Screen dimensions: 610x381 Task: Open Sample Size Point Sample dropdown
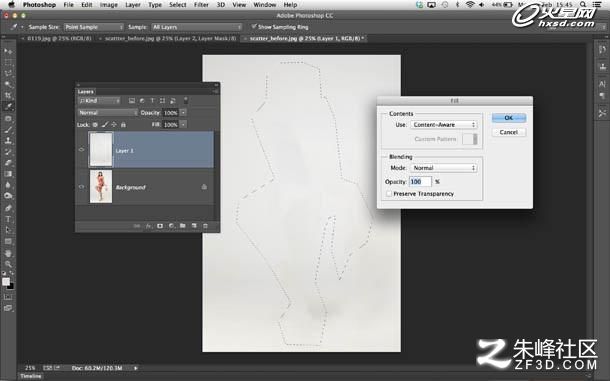[x=93, y=27]
